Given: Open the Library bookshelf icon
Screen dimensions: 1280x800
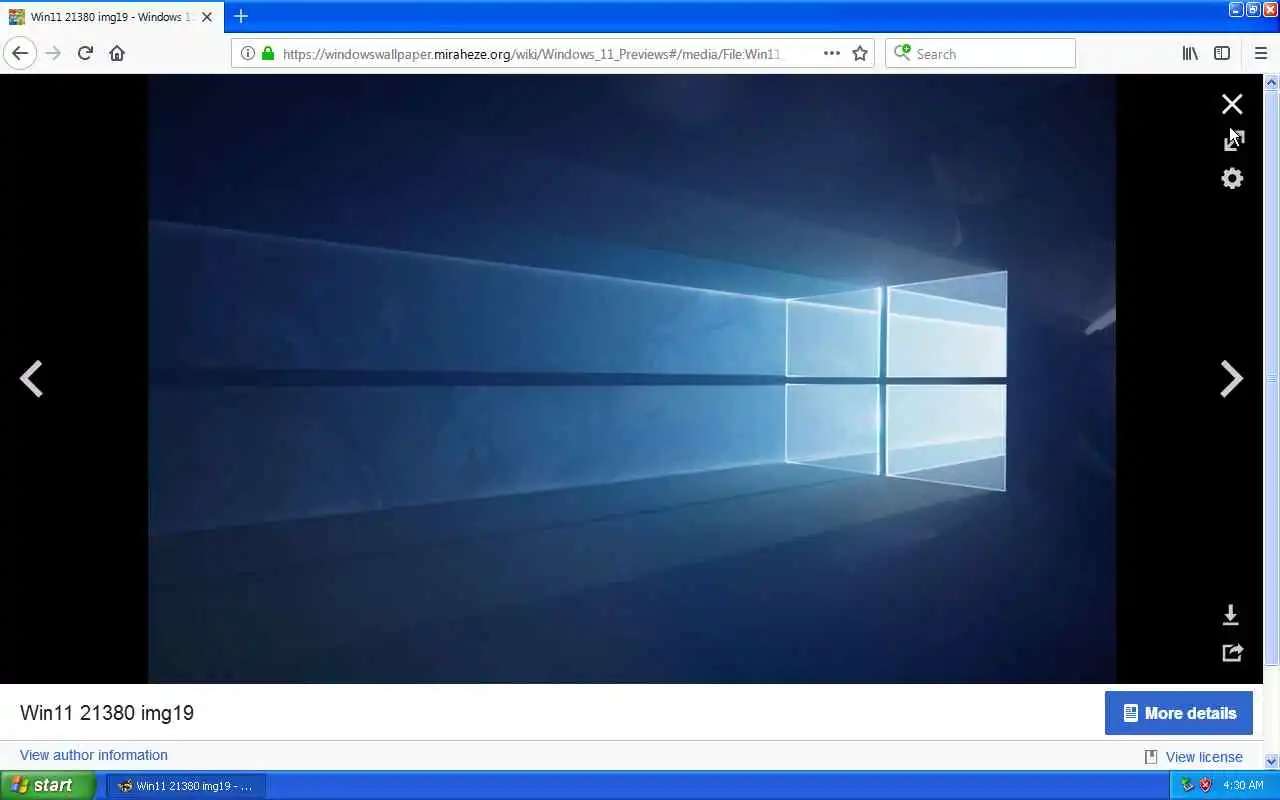Looking at the screenshot, I should (x=1190, y=53).
